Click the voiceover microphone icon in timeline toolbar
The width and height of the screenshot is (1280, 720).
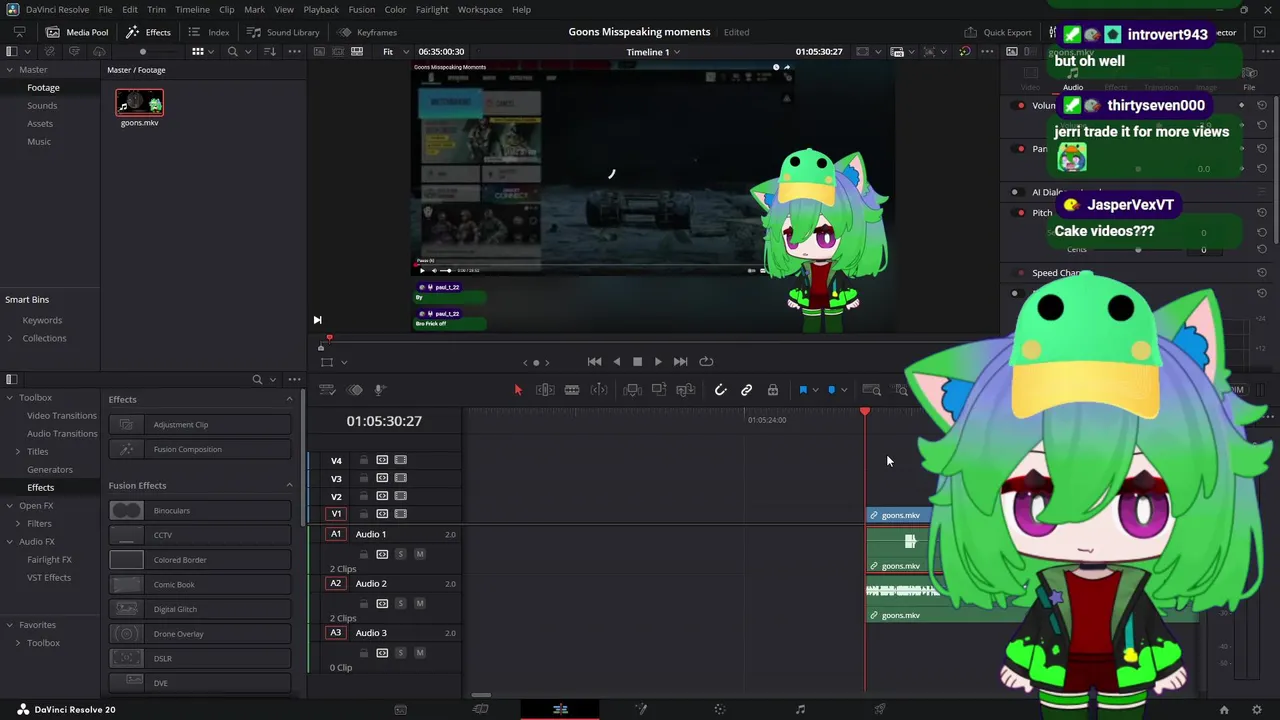[381, 390]
